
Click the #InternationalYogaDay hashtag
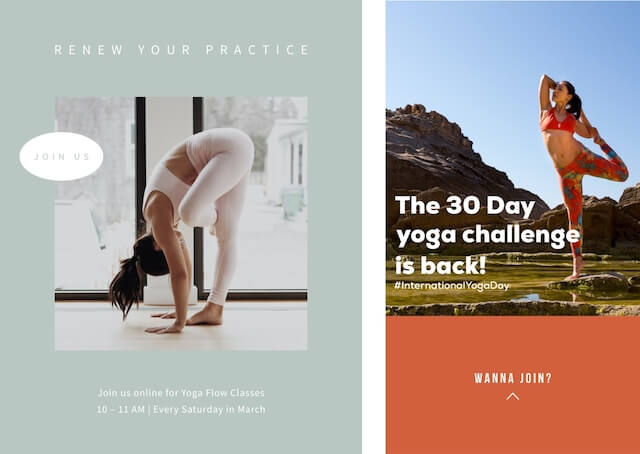pyautogui.click(x=452, y=285)
